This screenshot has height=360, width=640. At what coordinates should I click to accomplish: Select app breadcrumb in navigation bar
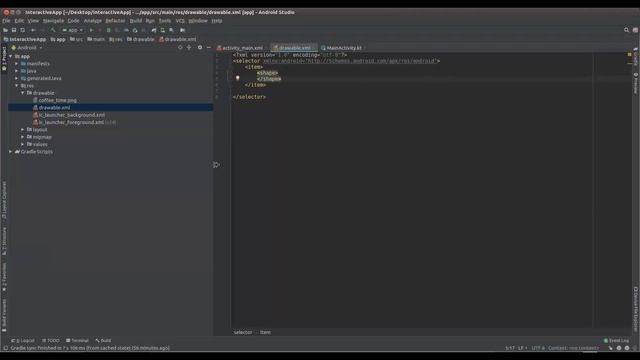point(58,40)
